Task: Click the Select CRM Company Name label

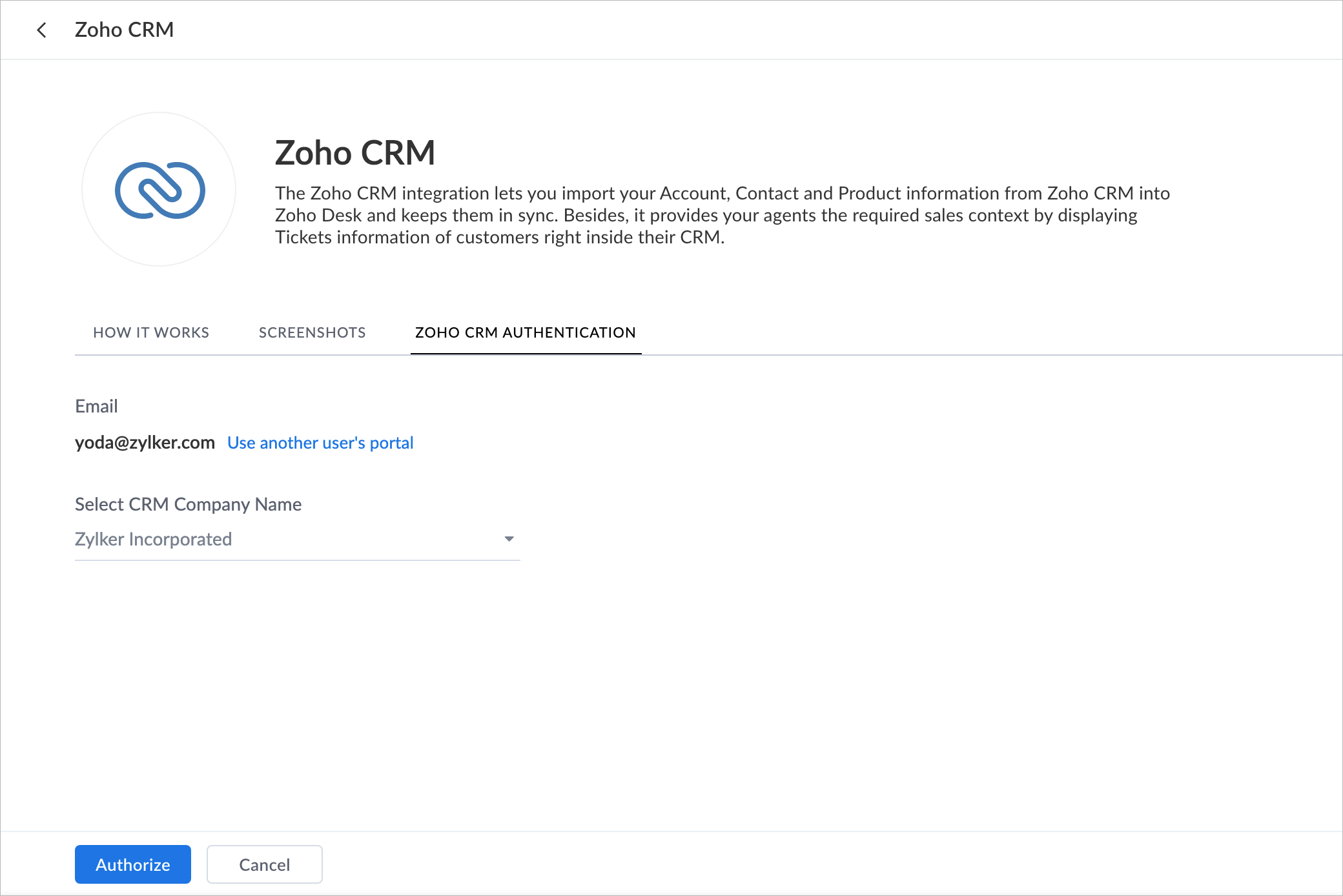Action: pos(188,504)
